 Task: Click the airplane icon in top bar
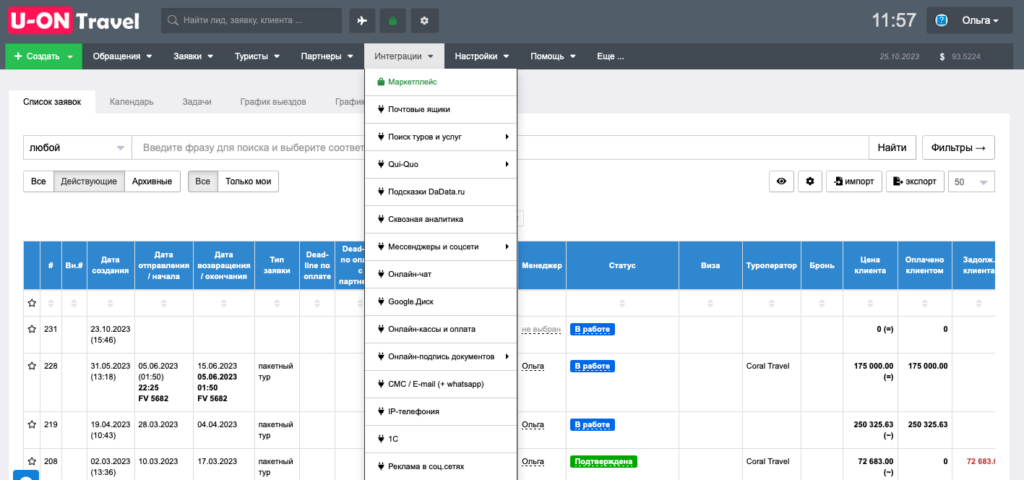(x=362, y=20)
